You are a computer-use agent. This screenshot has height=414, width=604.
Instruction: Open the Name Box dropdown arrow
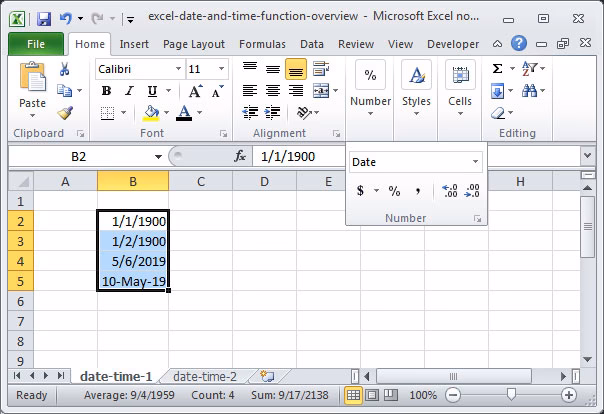pos(158,157)
